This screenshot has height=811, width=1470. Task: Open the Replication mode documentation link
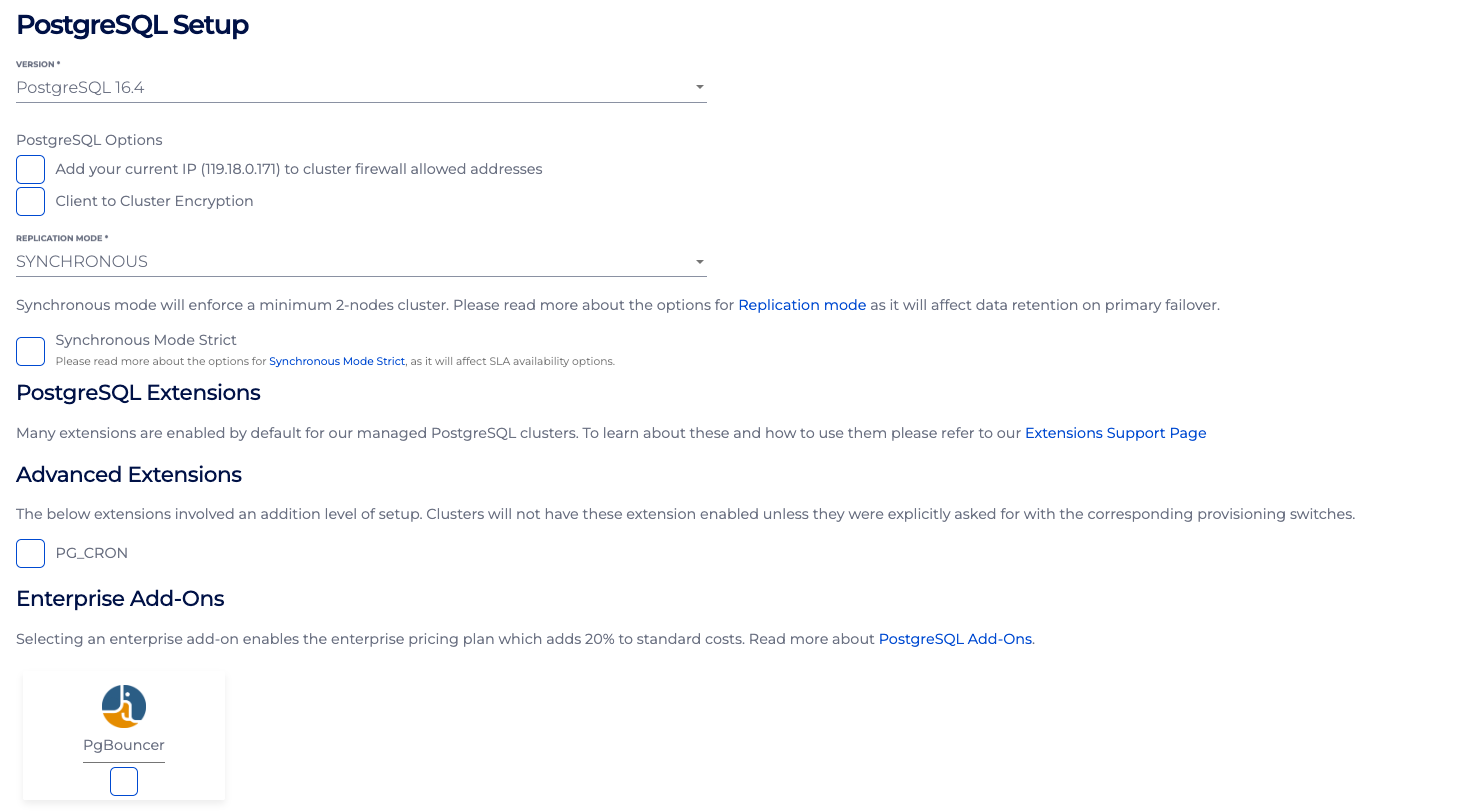[802, 305]
